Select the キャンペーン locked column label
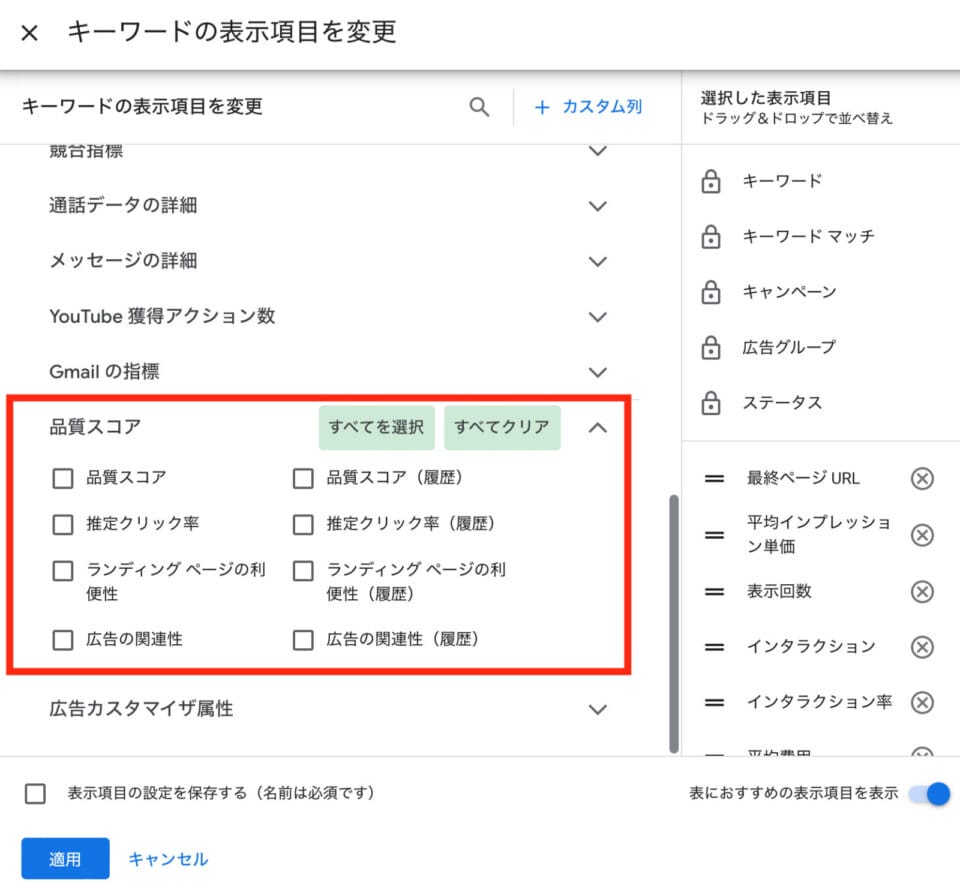Viewport: 960px width, 892px height. [789, 292]
